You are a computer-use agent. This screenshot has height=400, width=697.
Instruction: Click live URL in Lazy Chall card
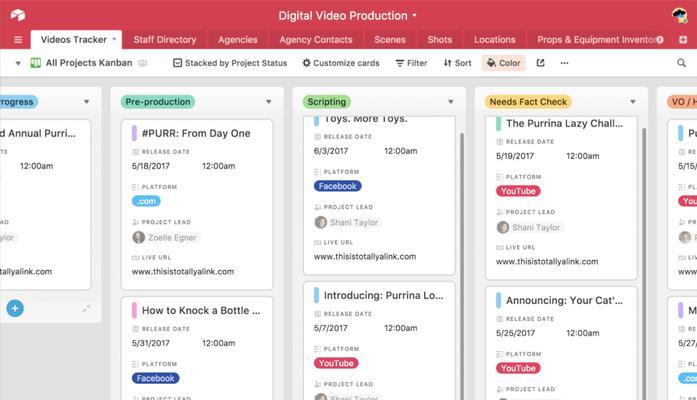[x=547, y=262]
